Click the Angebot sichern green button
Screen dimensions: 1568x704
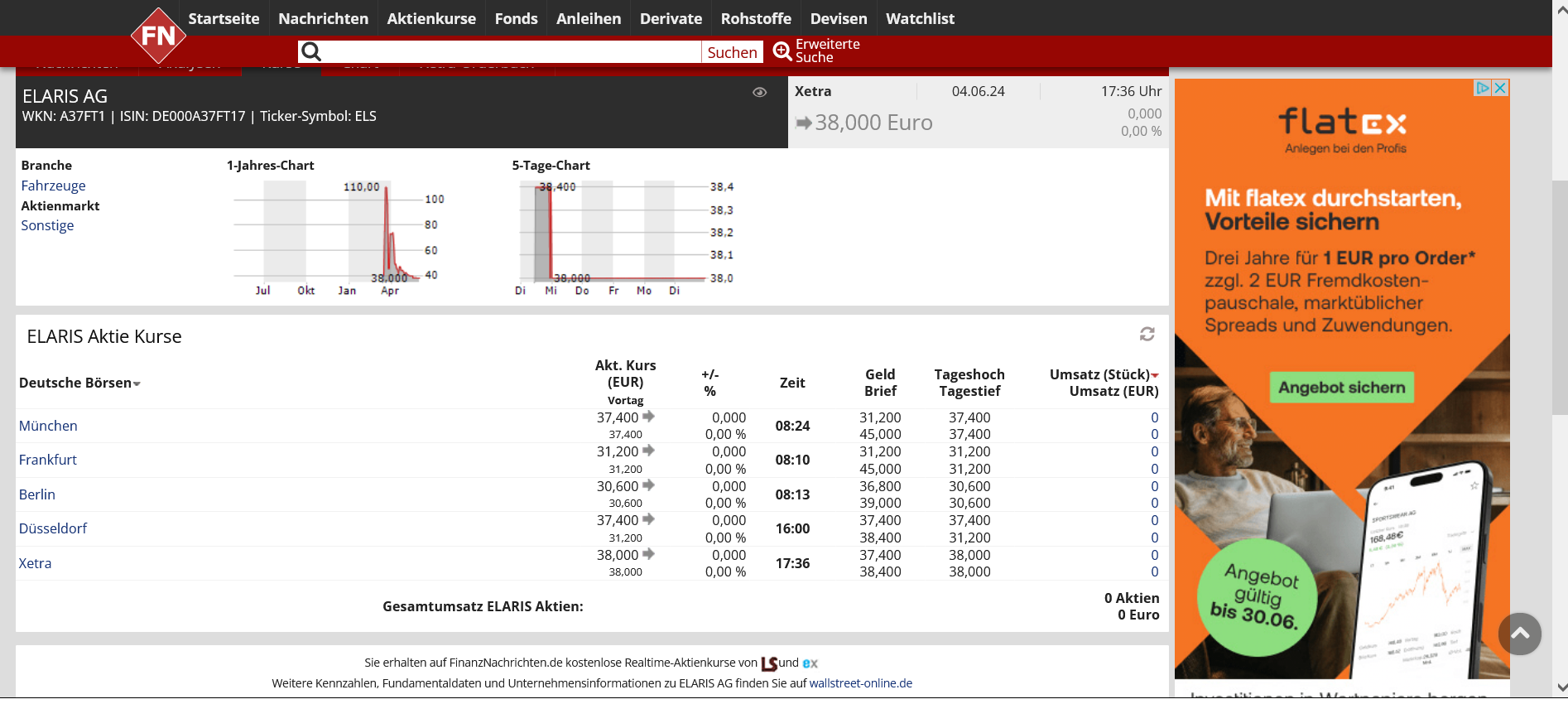pos(1341,388)
